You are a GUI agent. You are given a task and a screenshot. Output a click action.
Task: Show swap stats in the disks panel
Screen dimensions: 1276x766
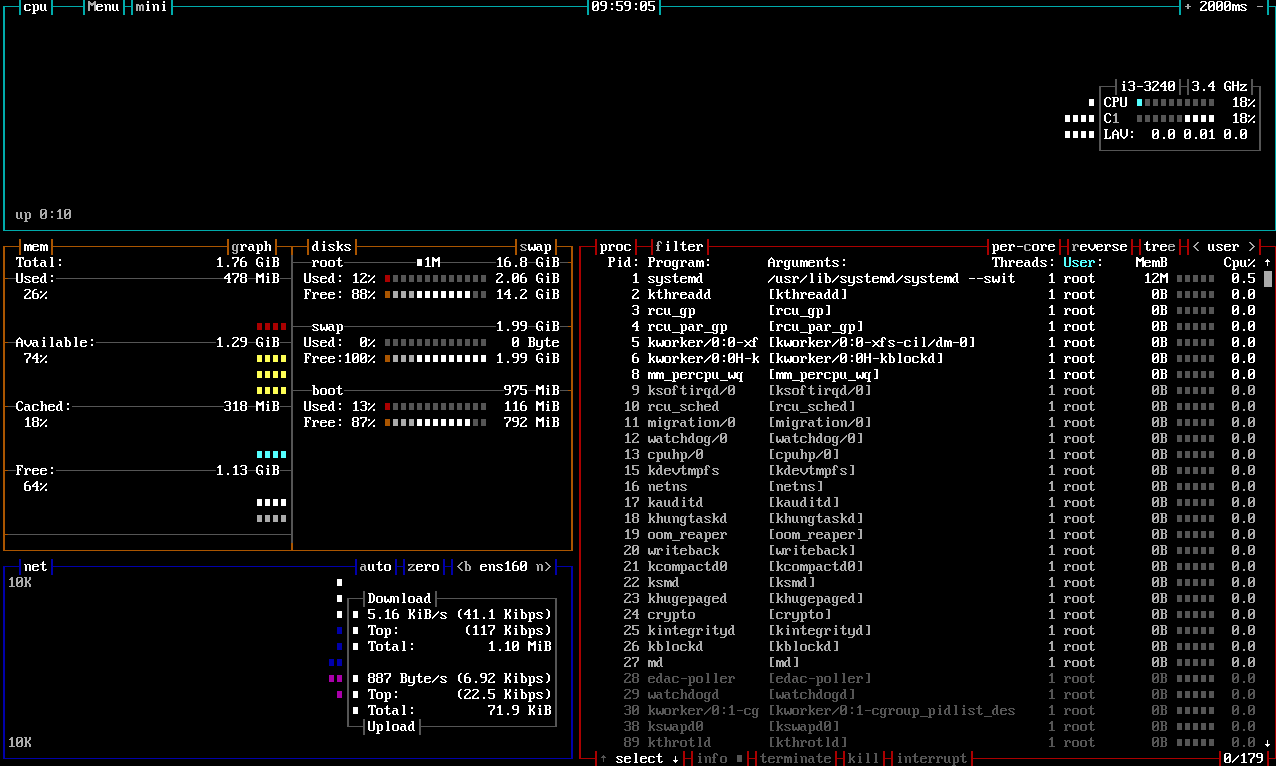pyautogui.click(x=537, y=246)
